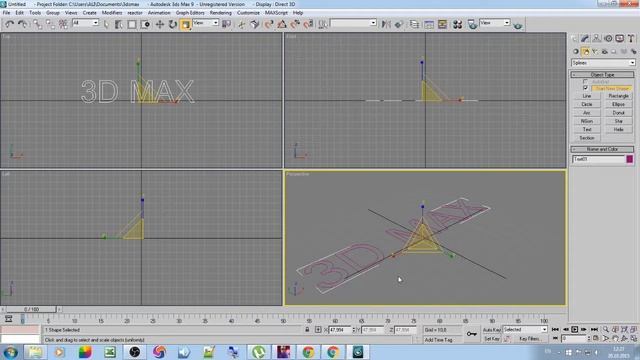
Task: Open the Material Editor icon
Action: (x=458, y=24)
